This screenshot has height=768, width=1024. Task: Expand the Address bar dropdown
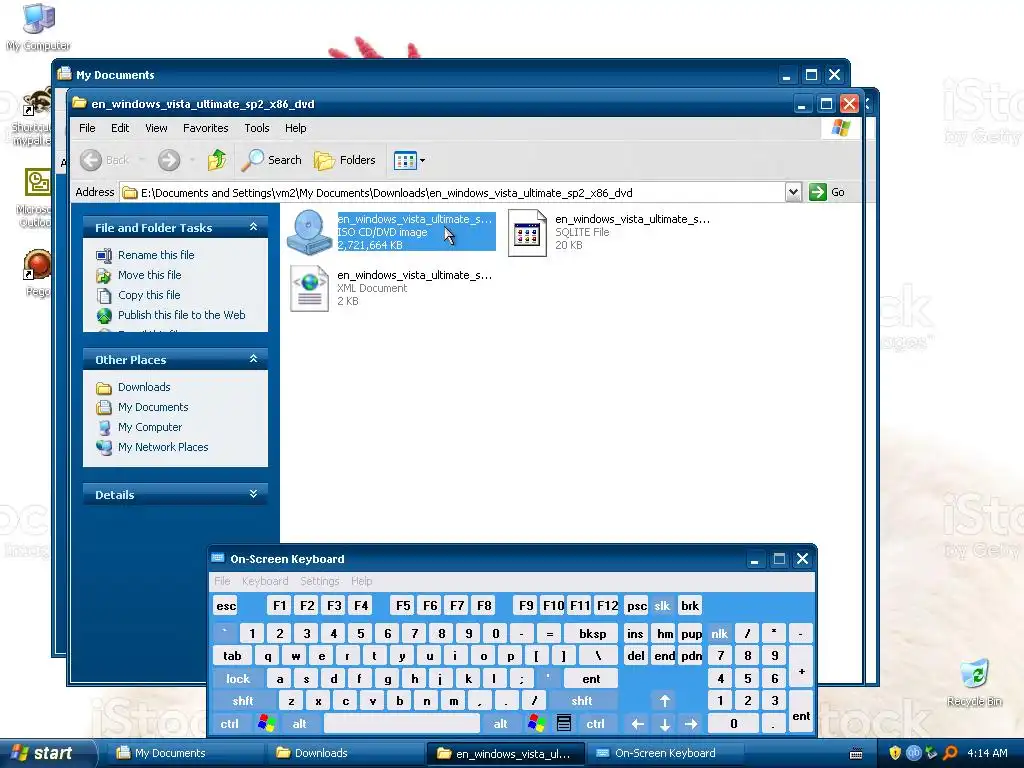click(793, 192)
